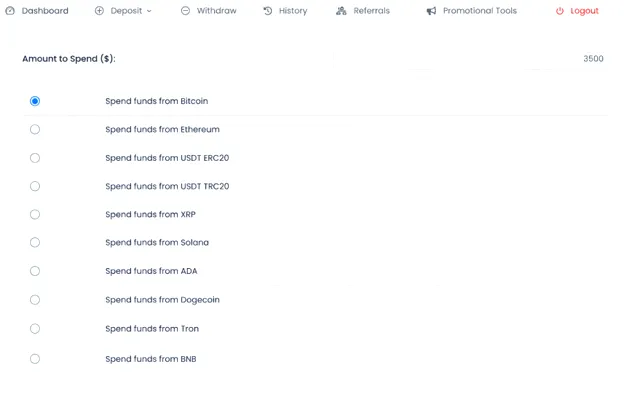Click 'Spend funds from XRP' text
This screenshot has width=624, height=405.
tap(150, 214)
